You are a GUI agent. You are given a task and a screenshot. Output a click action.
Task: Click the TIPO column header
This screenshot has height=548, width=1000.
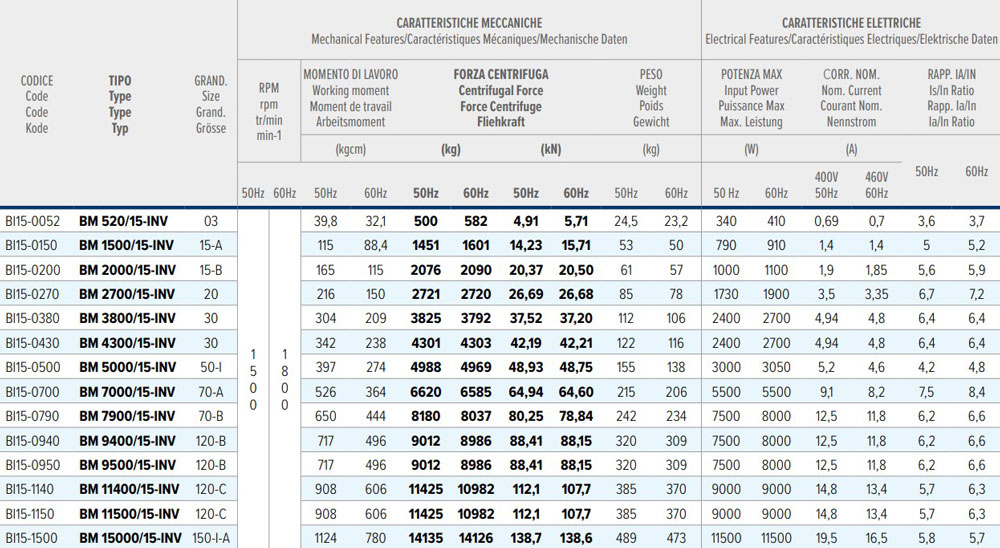[x=120, y=81]
